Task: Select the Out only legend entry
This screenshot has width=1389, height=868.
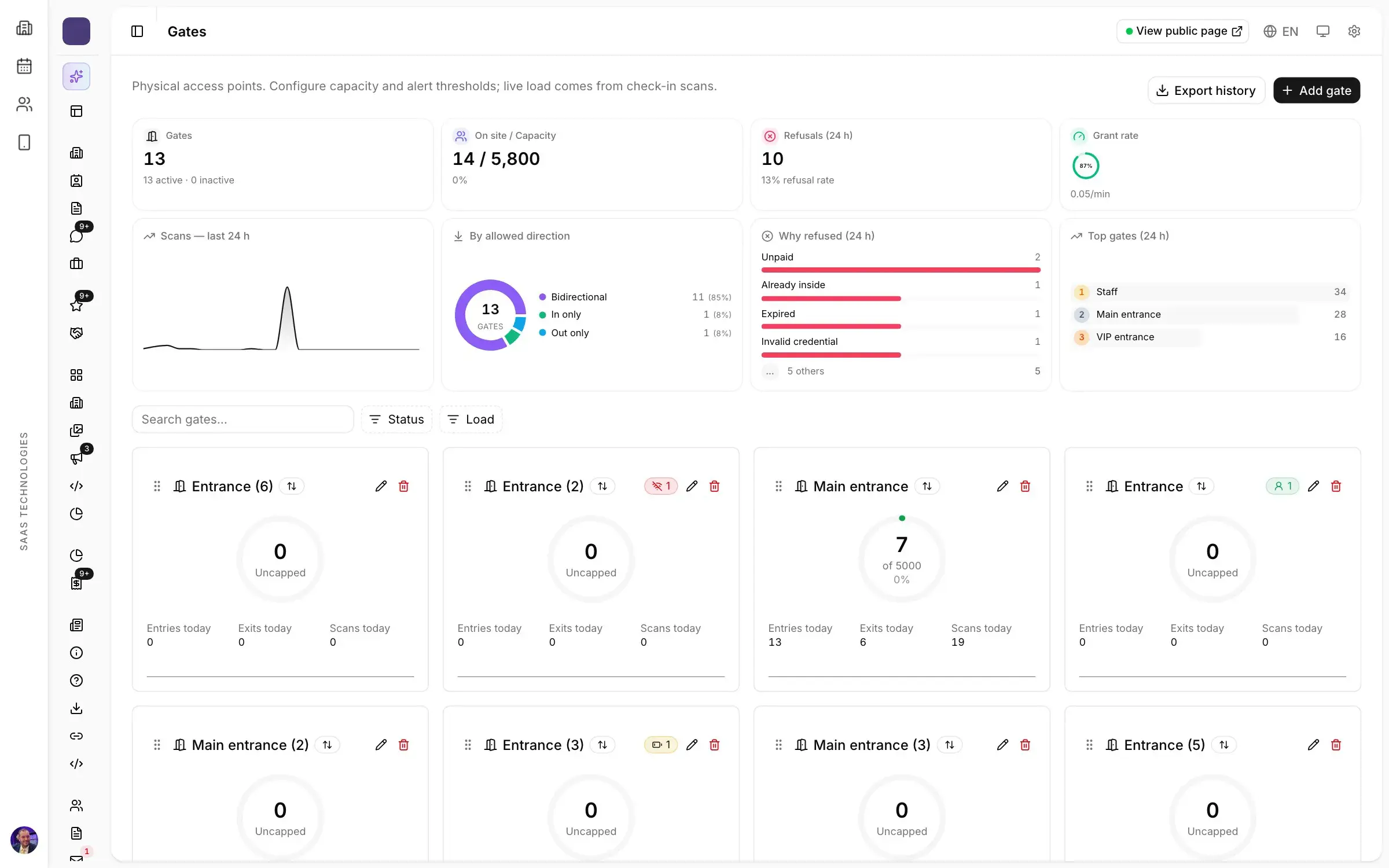Action: [635, 333]
